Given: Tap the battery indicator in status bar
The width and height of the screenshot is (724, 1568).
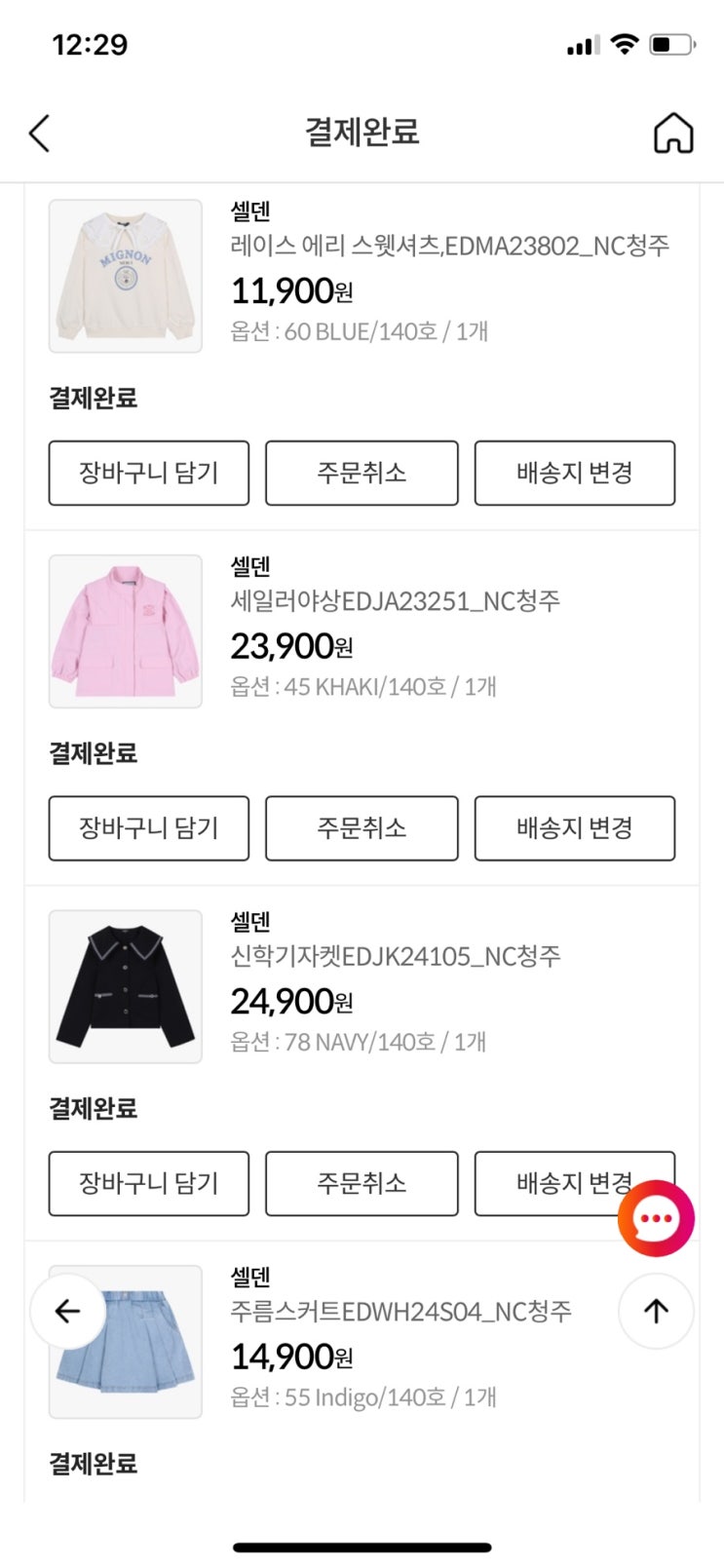Looking at the screenshot, I should [x=671, y=44].
